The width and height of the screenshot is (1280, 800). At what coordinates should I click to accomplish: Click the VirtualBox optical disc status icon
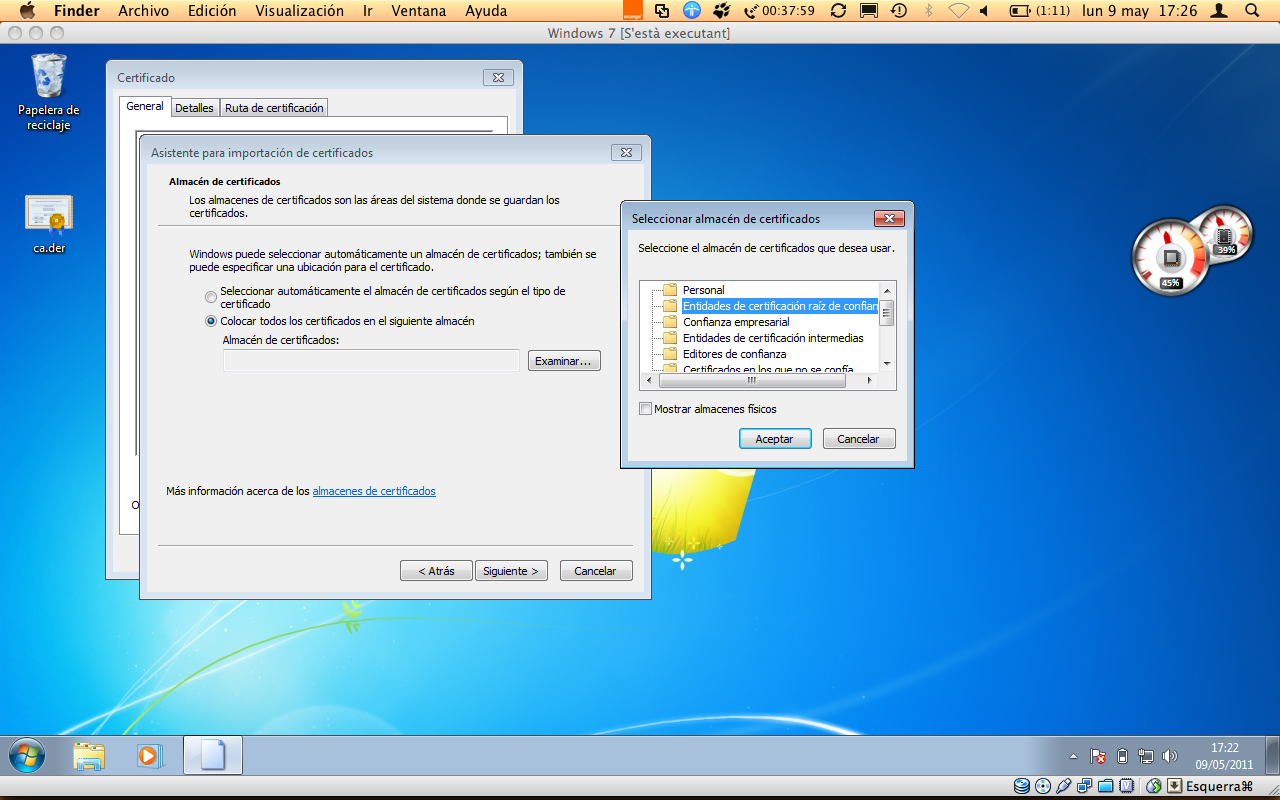click(1044, 786)
